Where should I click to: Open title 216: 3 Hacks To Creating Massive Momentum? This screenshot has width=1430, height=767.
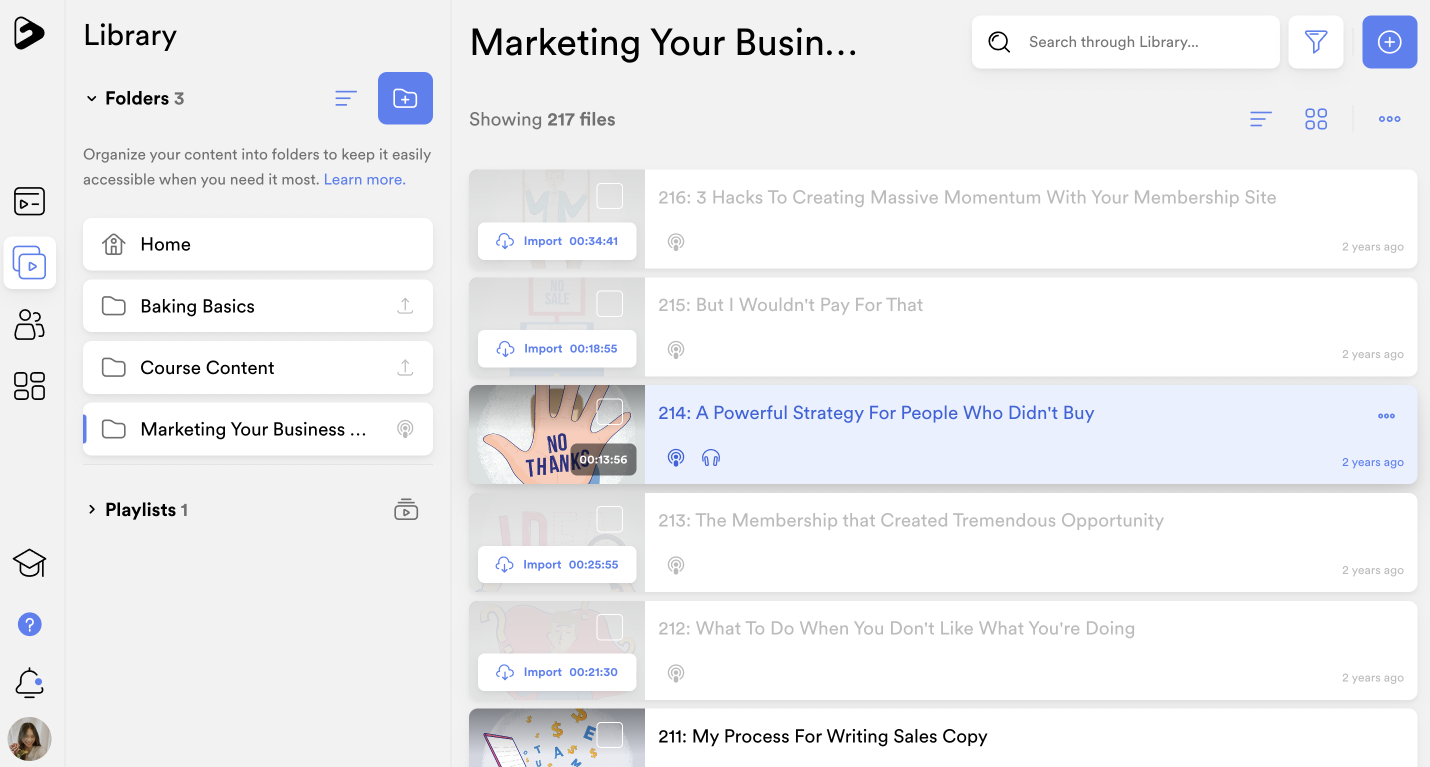coord(967,197)
